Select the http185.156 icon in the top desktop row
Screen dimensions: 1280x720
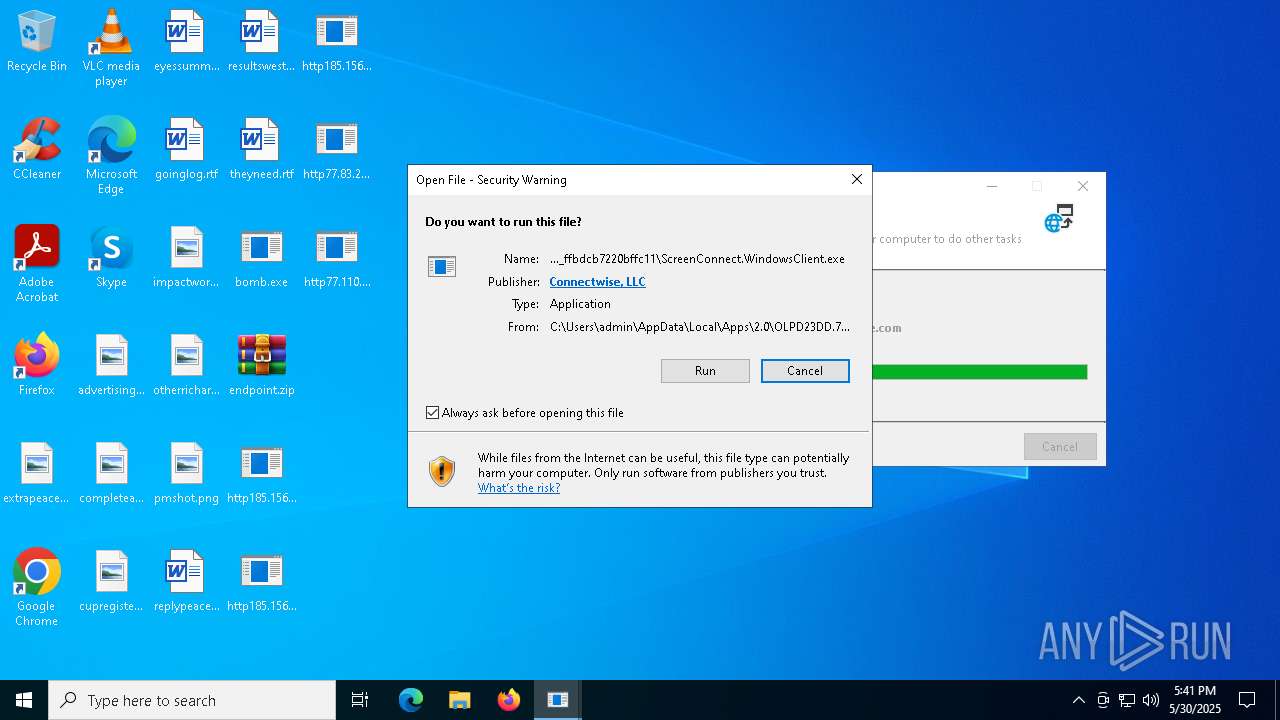[336, 41]
